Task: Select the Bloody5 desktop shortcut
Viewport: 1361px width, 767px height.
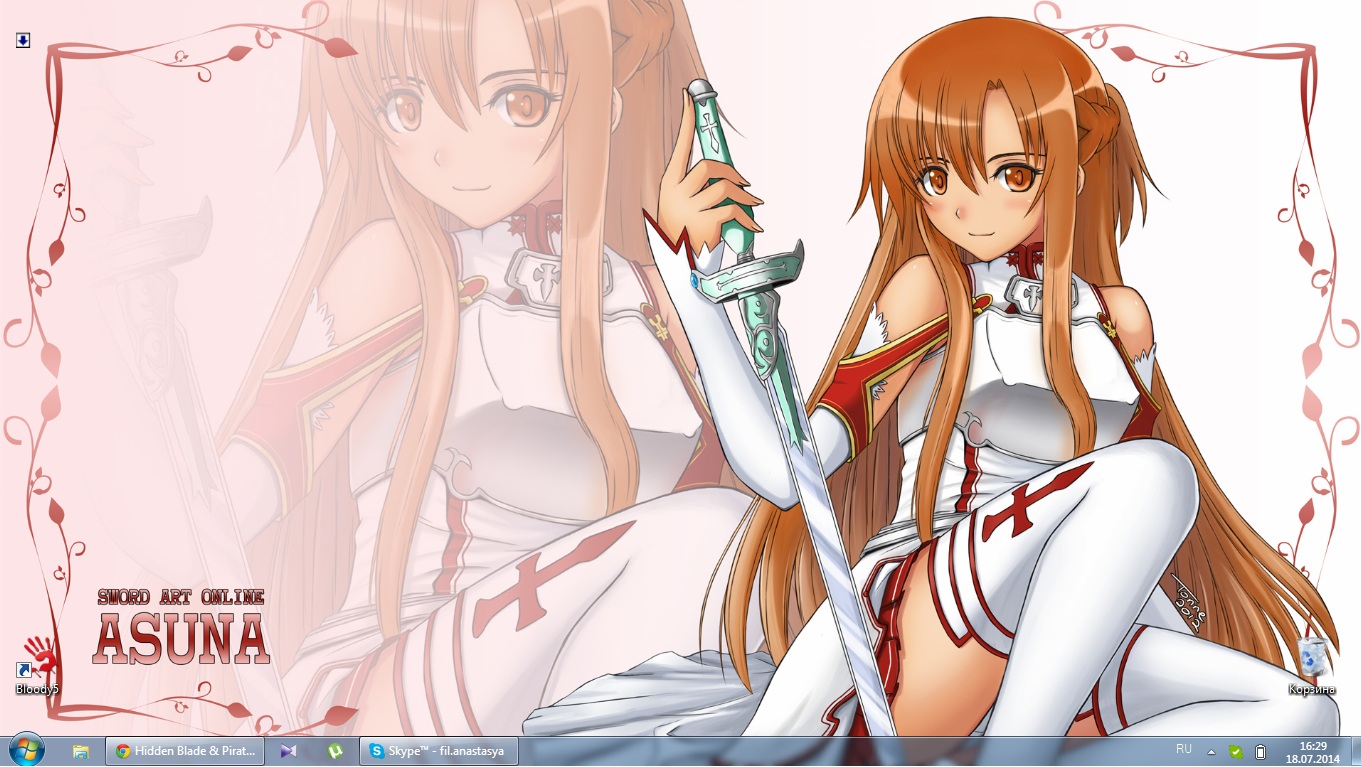Action: [x=37, y=665]
